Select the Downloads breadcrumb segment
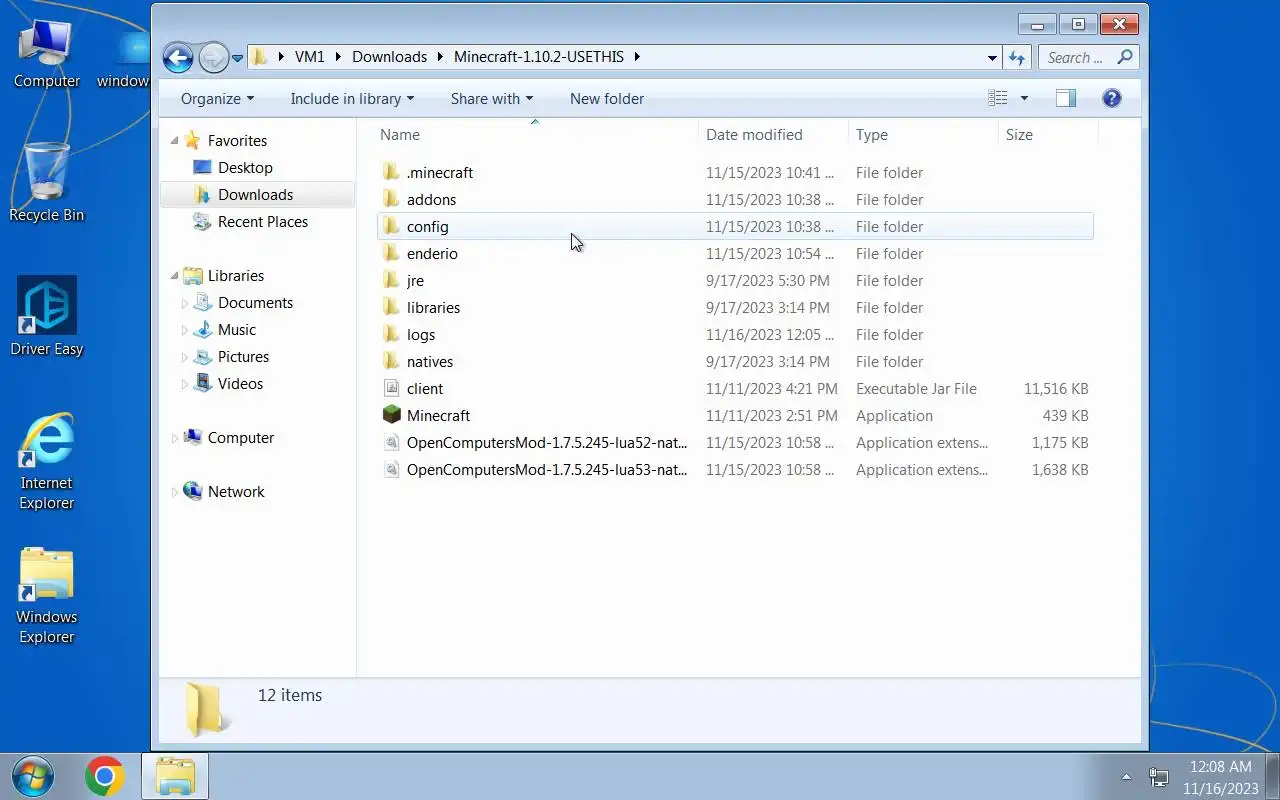This screenshot has height=800, width=1280. 390,57
